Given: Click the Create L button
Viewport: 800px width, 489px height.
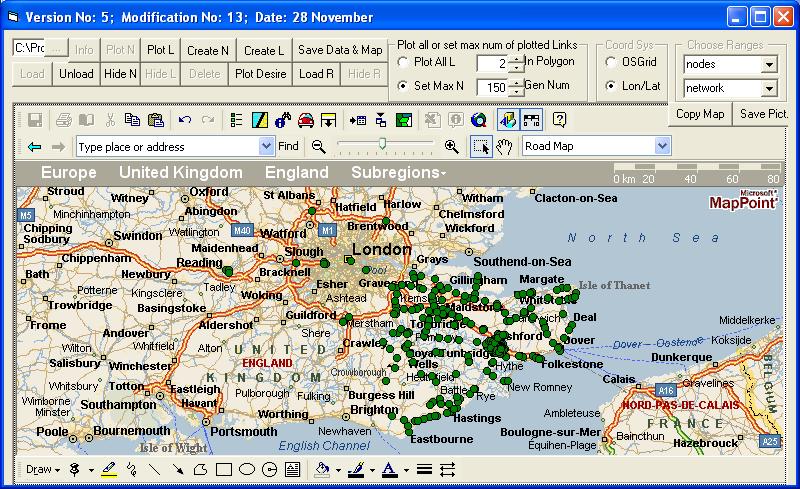Looking at the screenshot, I should 264,50.
